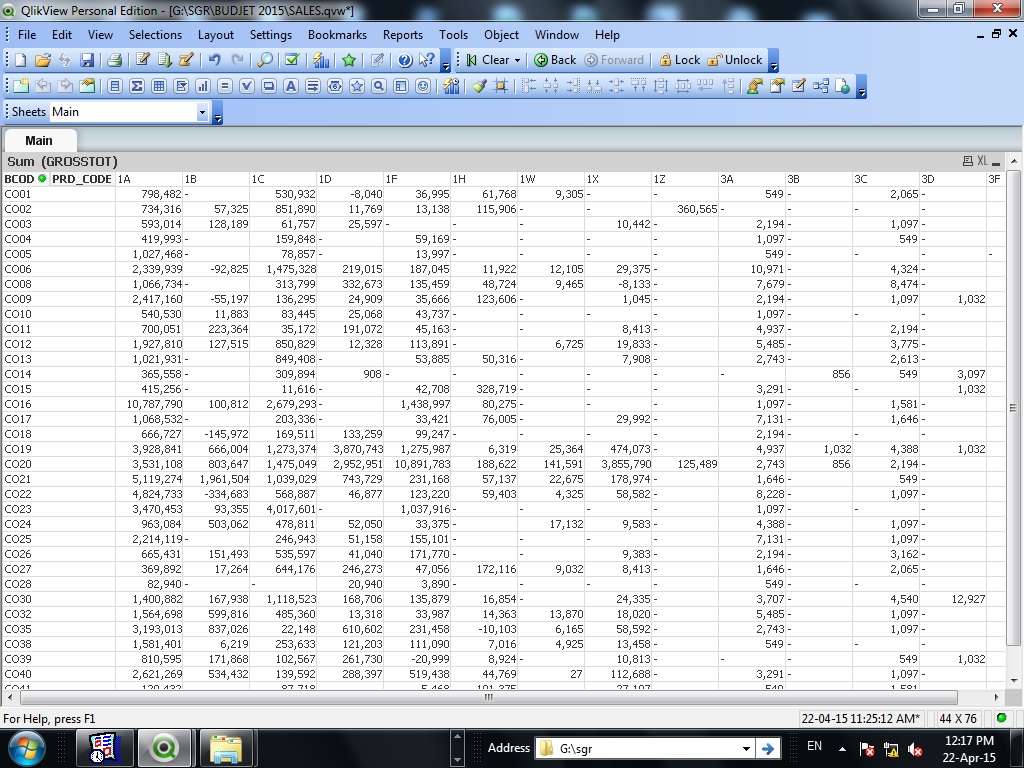Send pivot table to Excel (XL)
The width and height of the screenshot is (1024, 768).
(981, 161)
